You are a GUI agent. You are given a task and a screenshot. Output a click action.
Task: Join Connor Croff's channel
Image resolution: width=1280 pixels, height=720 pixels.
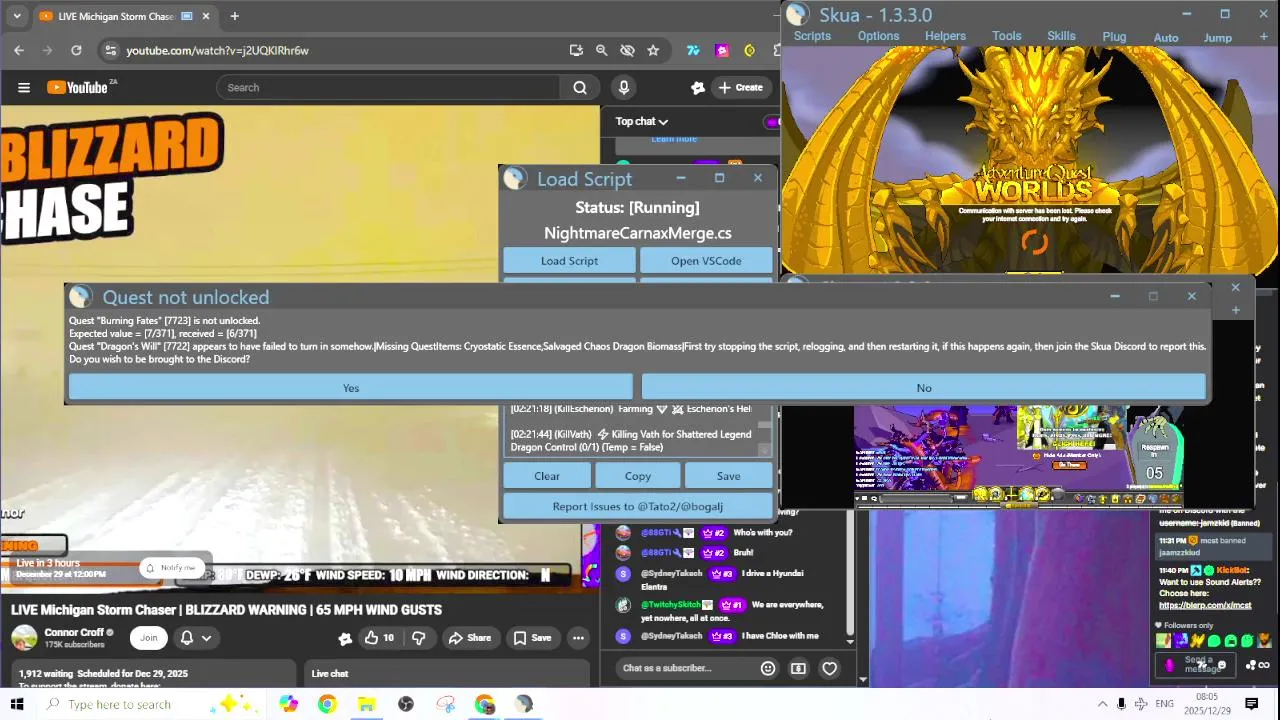coord(149,637)
